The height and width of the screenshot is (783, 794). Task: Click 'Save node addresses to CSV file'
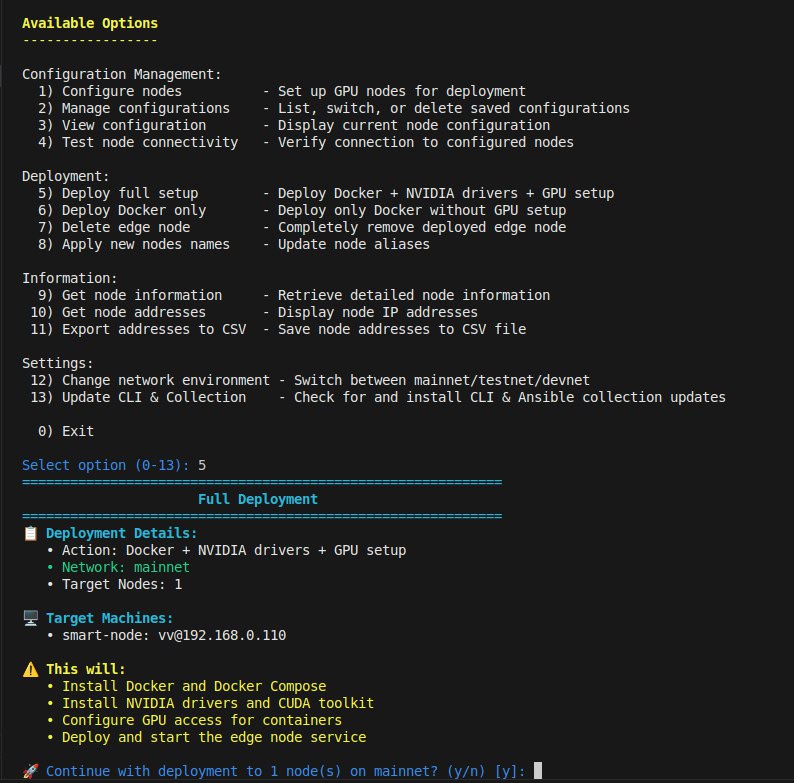pos(402,329)
